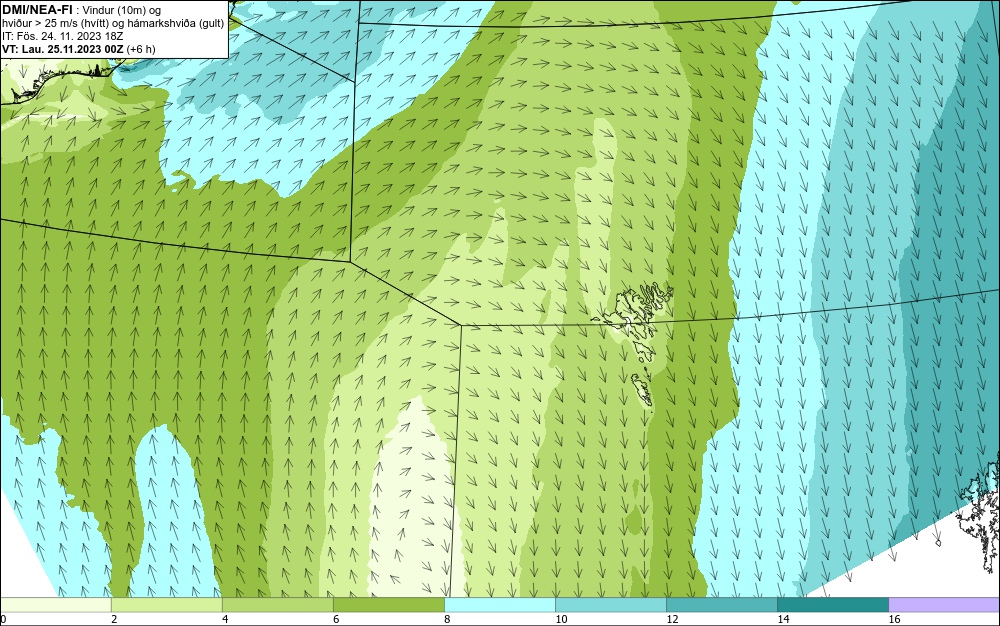
Task: Click the 'DMI/NEA-FI' title text
Action: point(36,10)
